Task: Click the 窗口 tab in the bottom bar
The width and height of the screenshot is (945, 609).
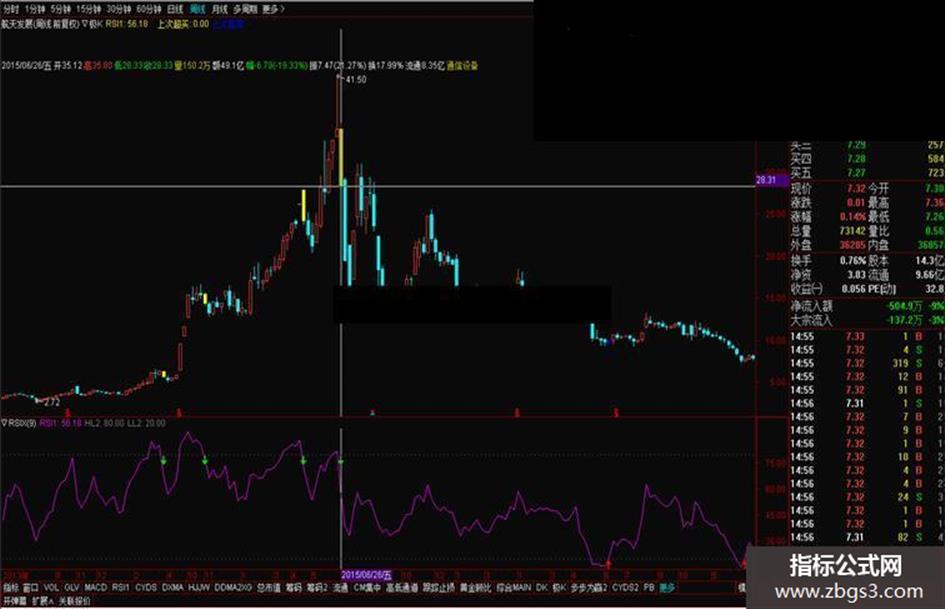Action: click(30, 587)
